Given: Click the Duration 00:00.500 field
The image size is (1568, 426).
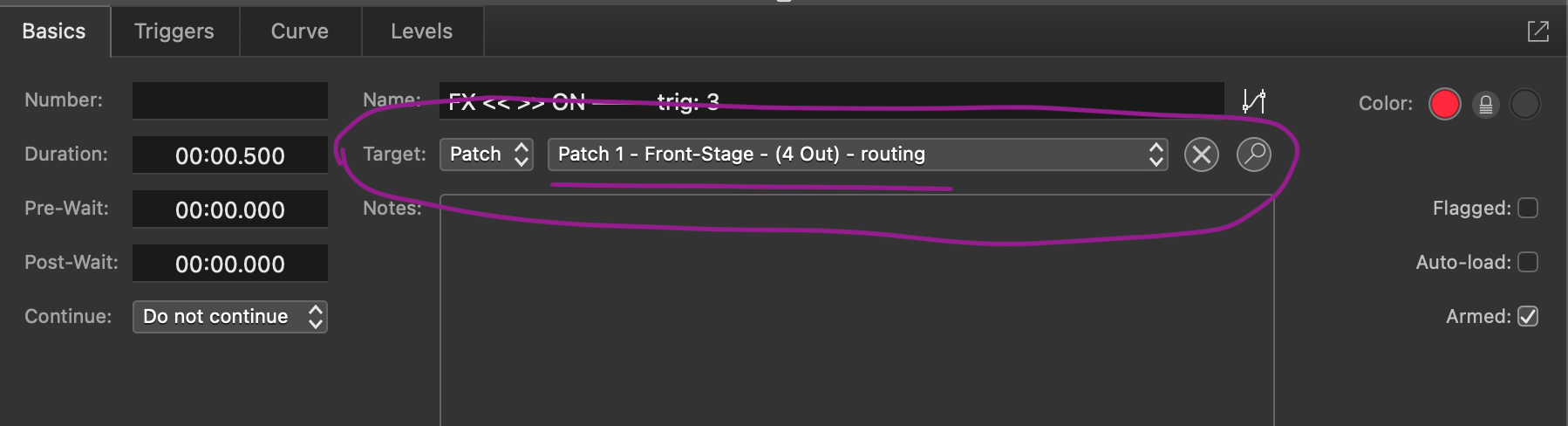Looking at the screenshot, I should coord(230,155).
